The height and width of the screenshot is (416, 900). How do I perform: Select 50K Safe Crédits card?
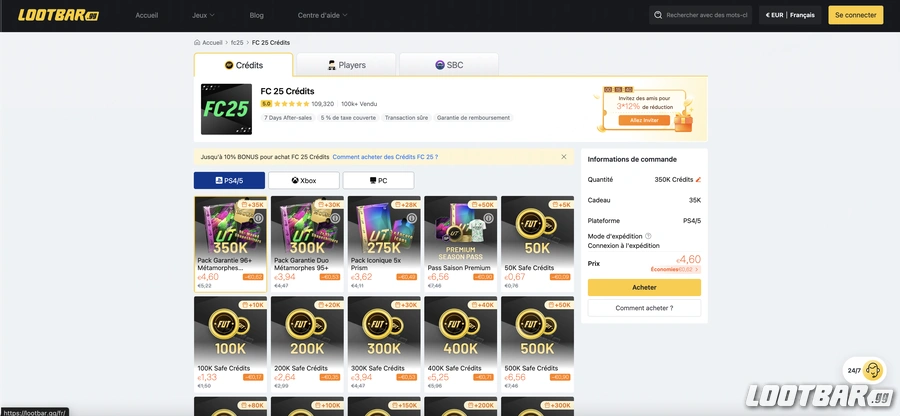537,244
